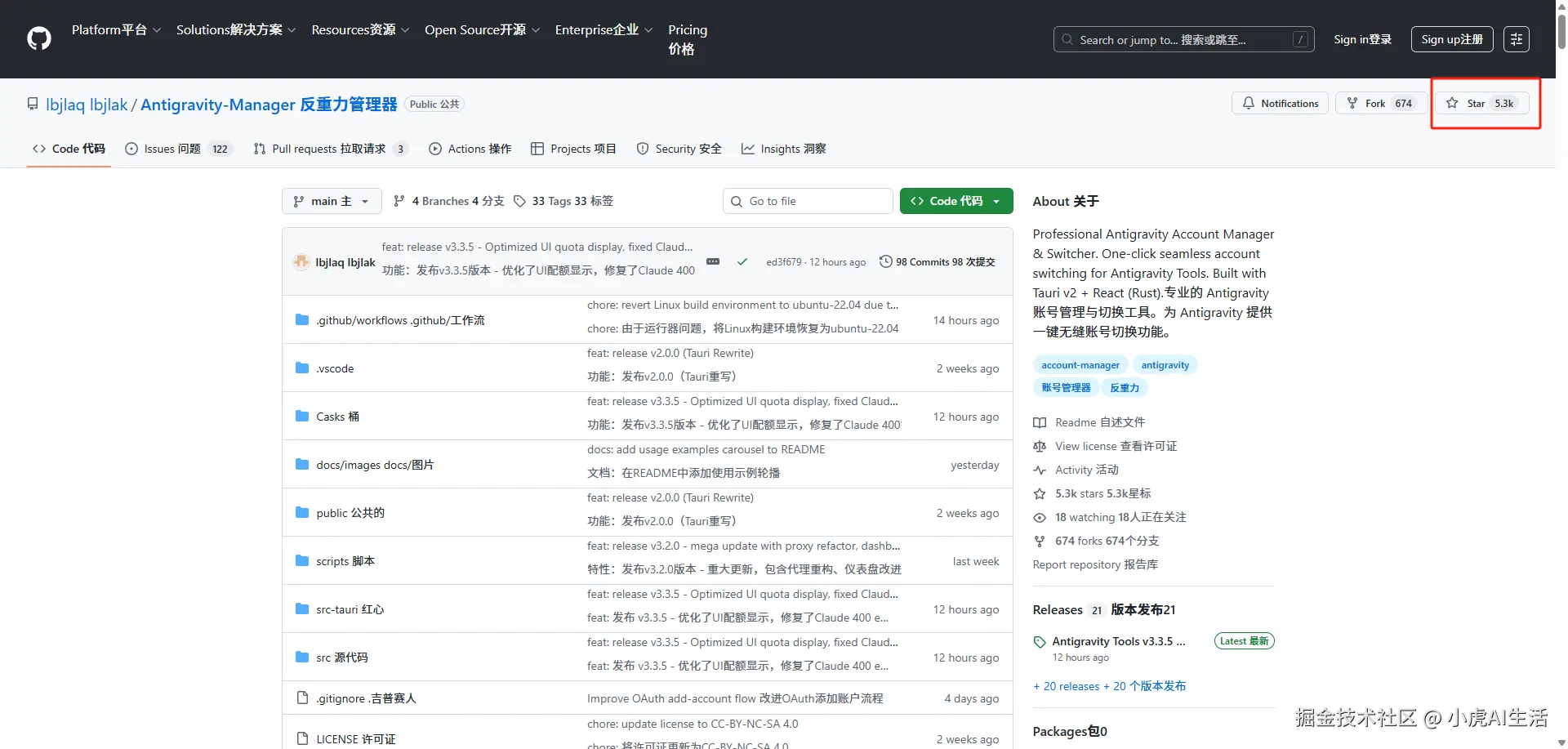Click the scale icon beside View license
The width and height of the screenshot is (1568, 749).
[1040, 446]
